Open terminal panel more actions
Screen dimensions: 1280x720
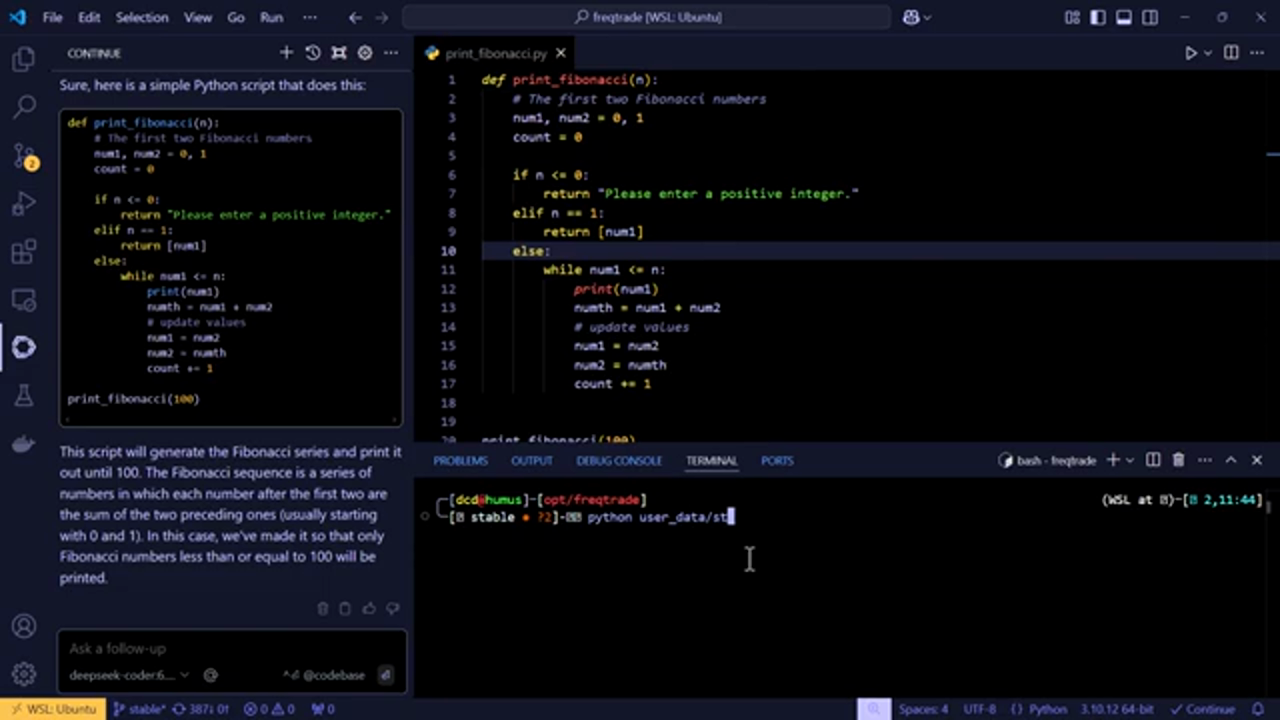[x=1205, y=460]
